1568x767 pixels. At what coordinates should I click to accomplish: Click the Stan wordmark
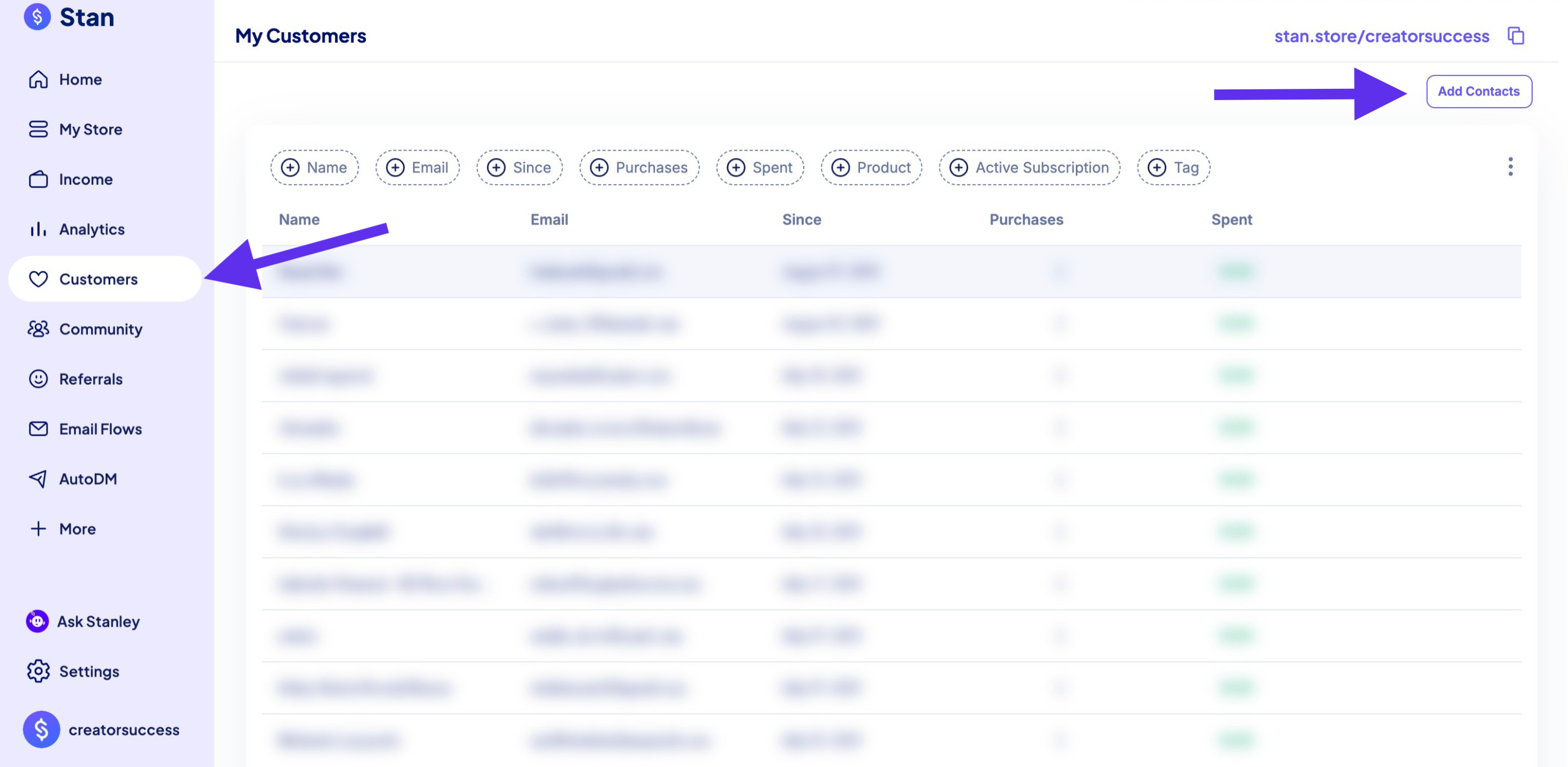(87, 17)
